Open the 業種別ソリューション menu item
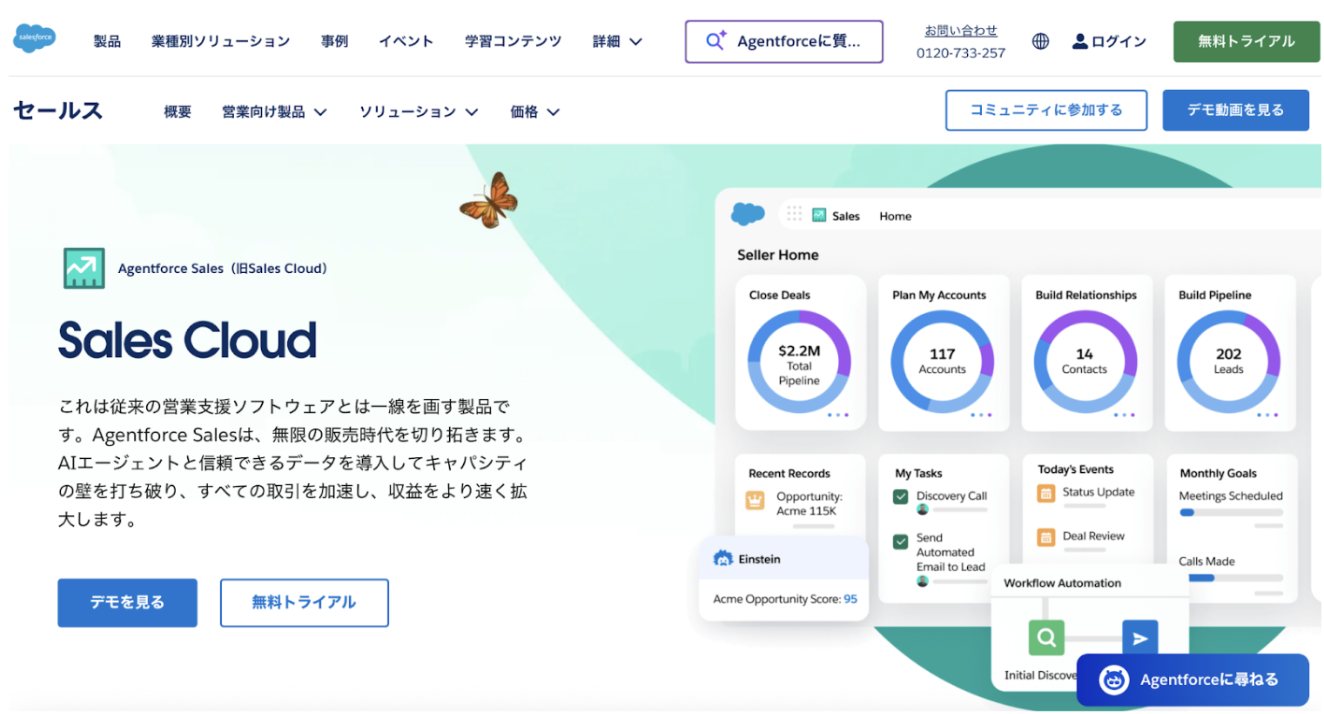This screenshot has height=714, width=1324. [x=221, y=41]
